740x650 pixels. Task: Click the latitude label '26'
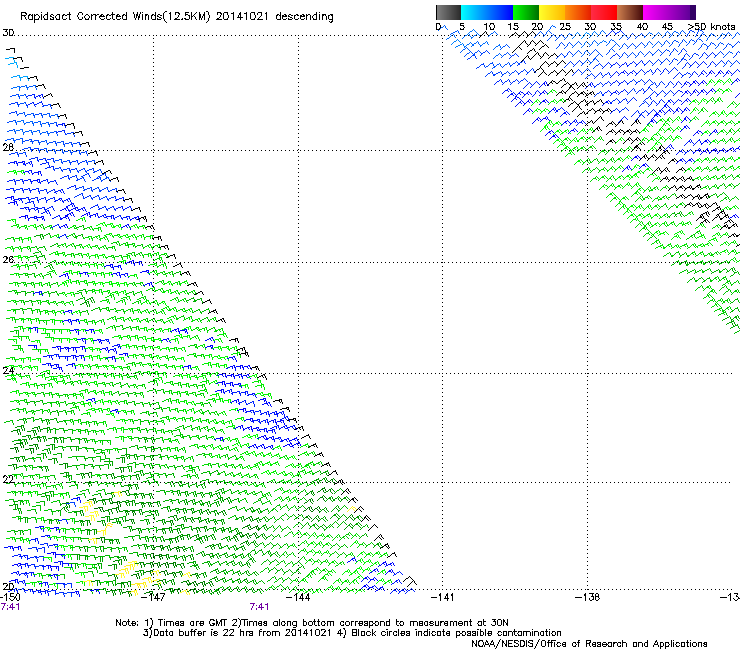pyautogui.click(x=8, y=259)
